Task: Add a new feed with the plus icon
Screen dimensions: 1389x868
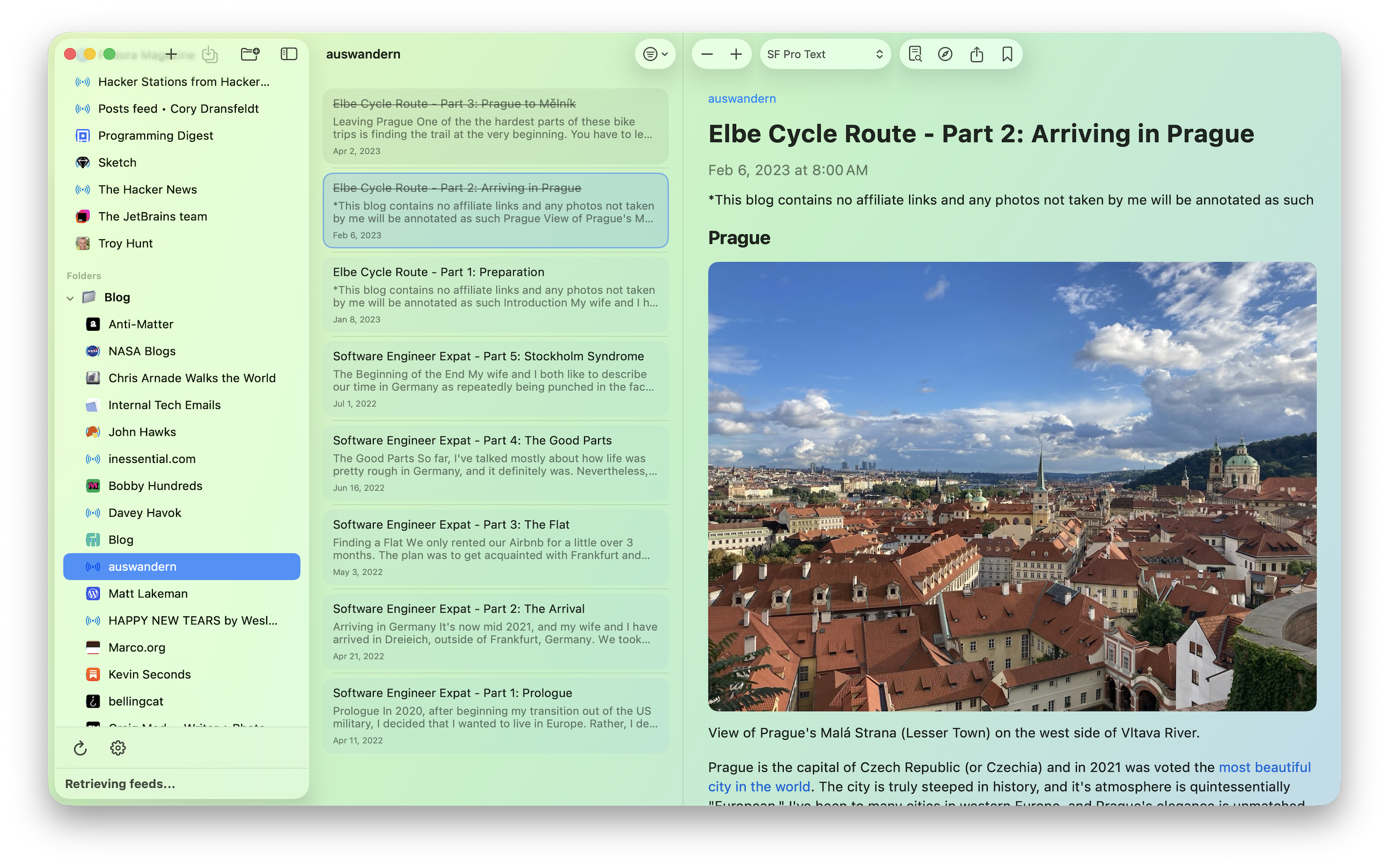Action: (171, 54)
